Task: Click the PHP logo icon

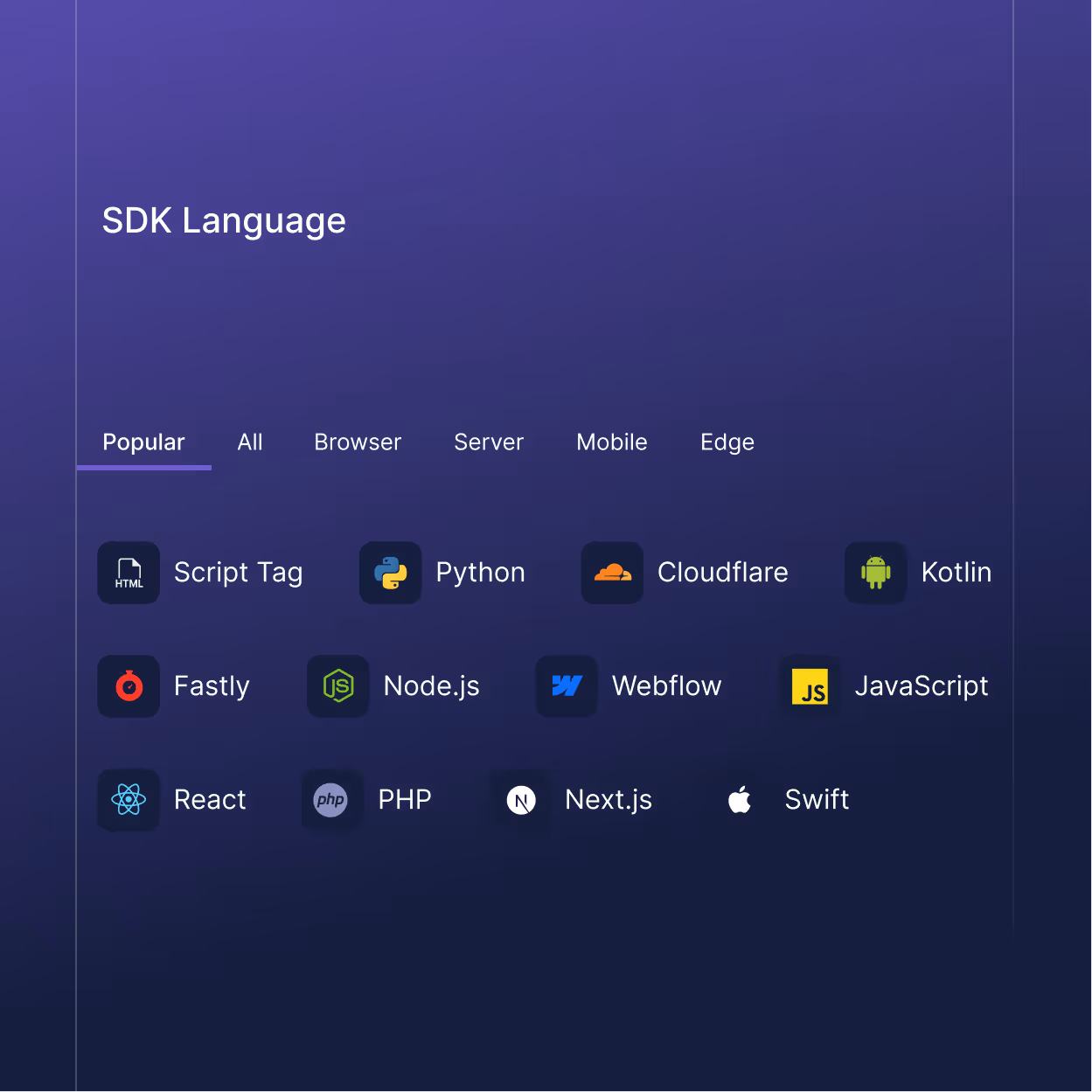Action: pos(332,799)
